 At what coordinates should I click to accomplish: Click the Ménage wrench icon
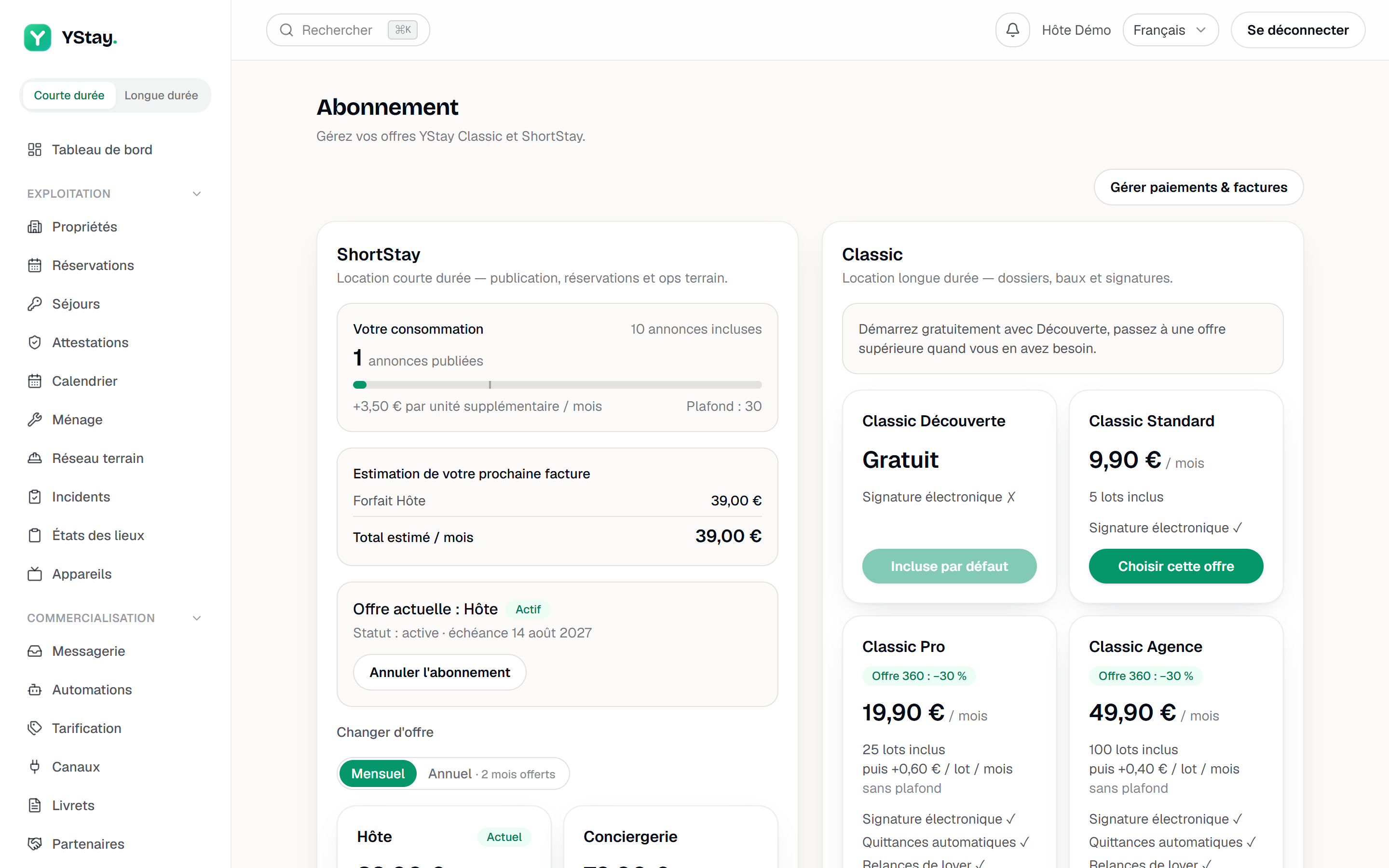(34, 420)
